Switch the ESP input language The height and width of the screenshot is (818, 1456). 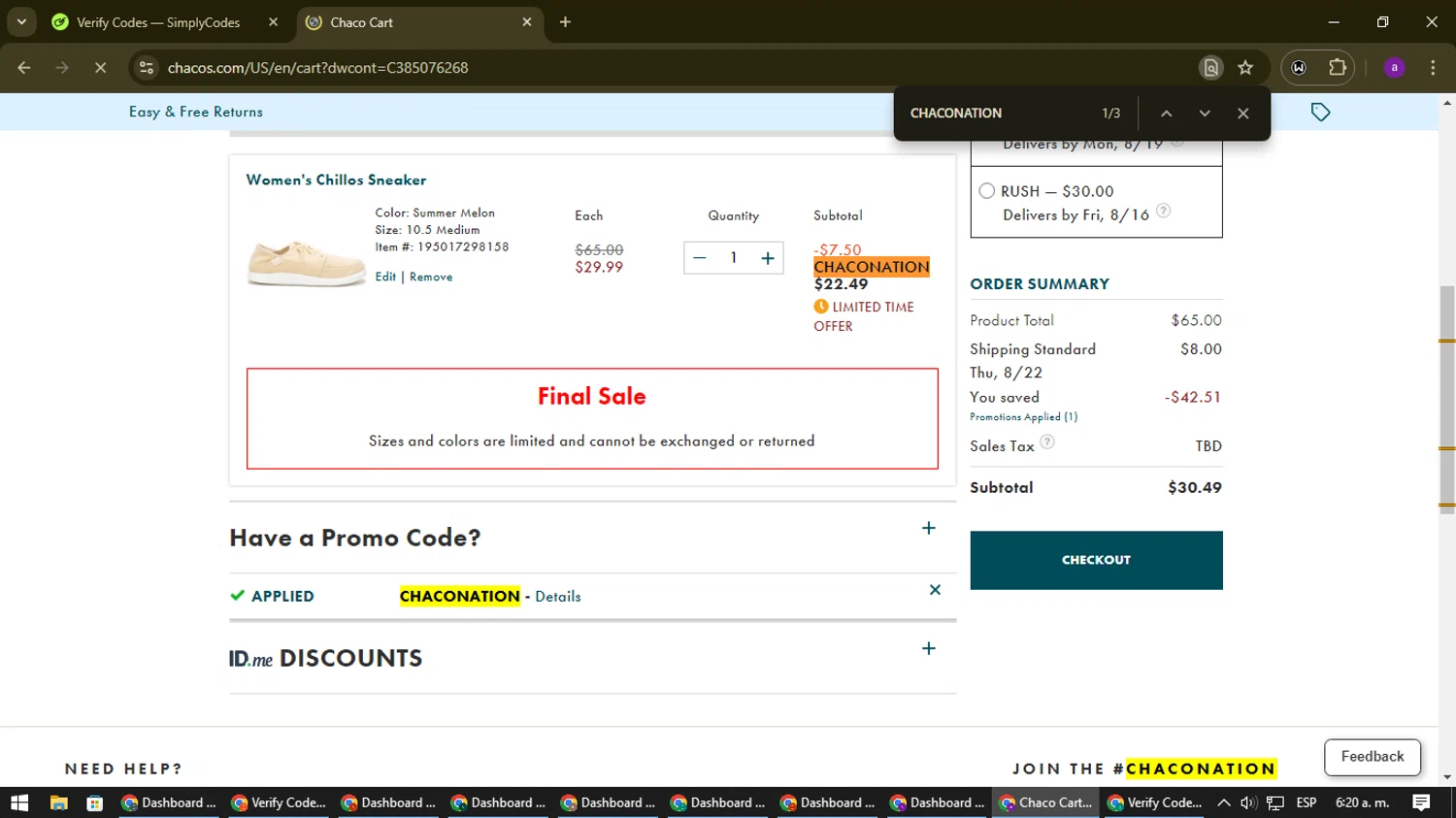(1307, 802)
